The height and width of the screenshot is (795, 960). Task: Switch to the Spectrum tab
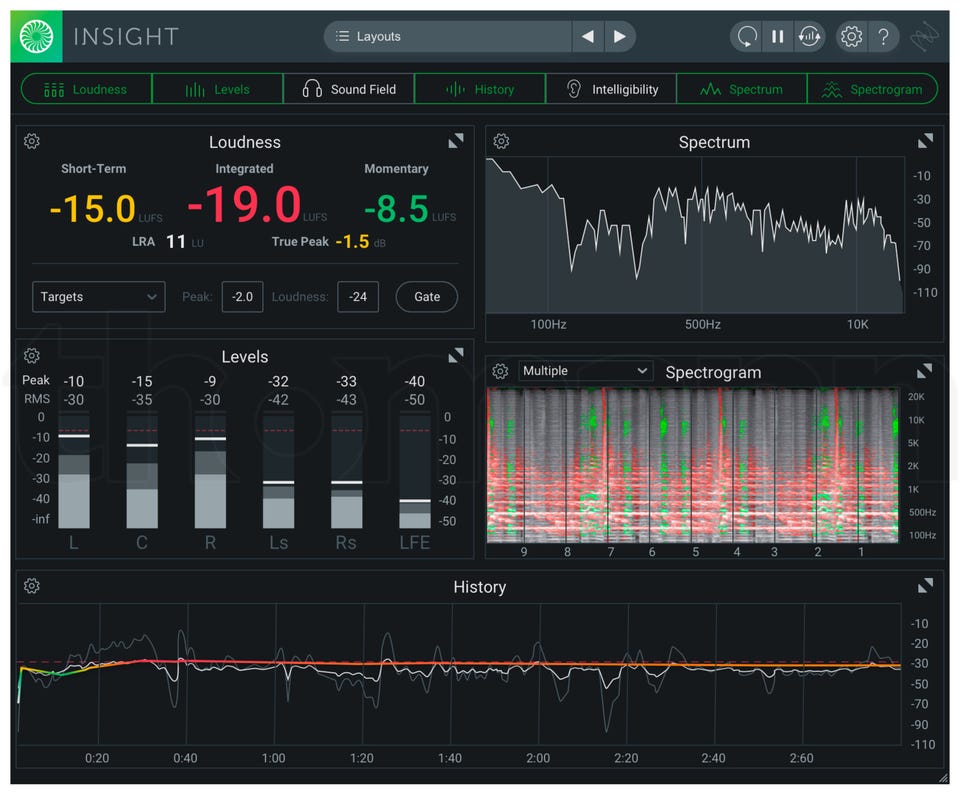(741, 89)
